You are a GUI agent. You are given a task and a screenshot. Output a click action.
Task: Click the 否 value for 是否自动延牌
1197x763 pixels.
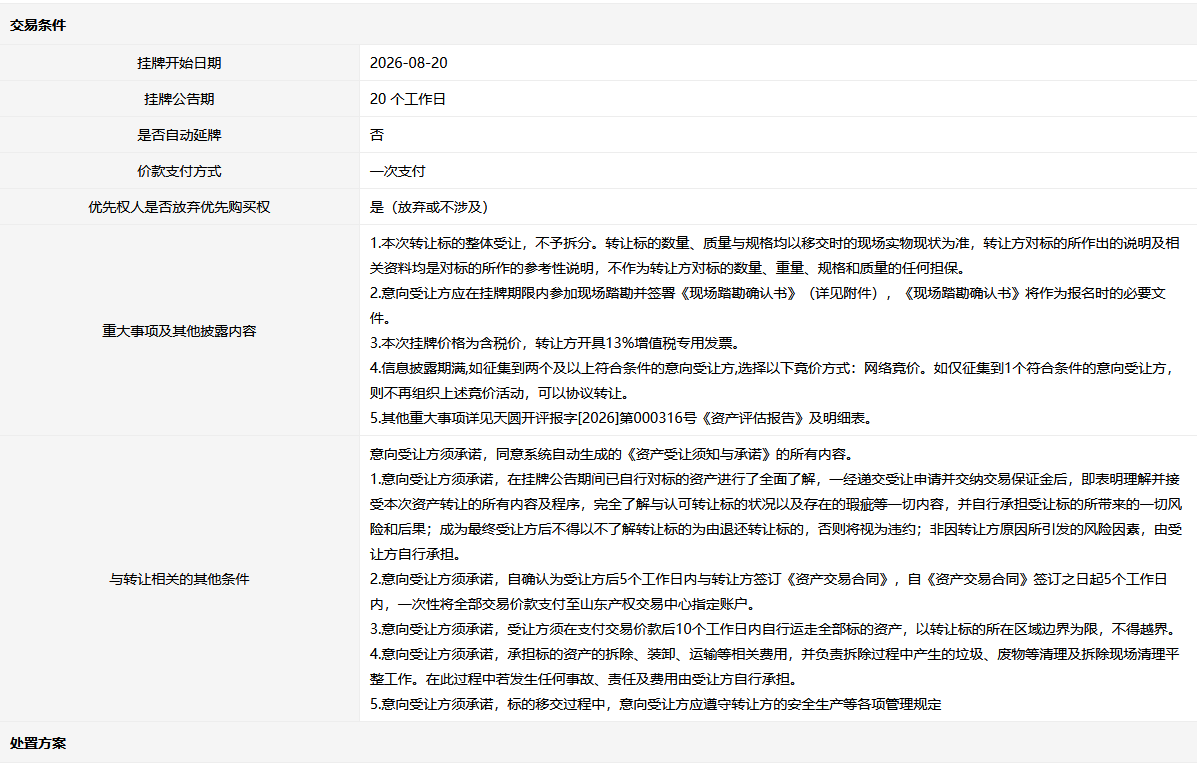coord(376,135)
